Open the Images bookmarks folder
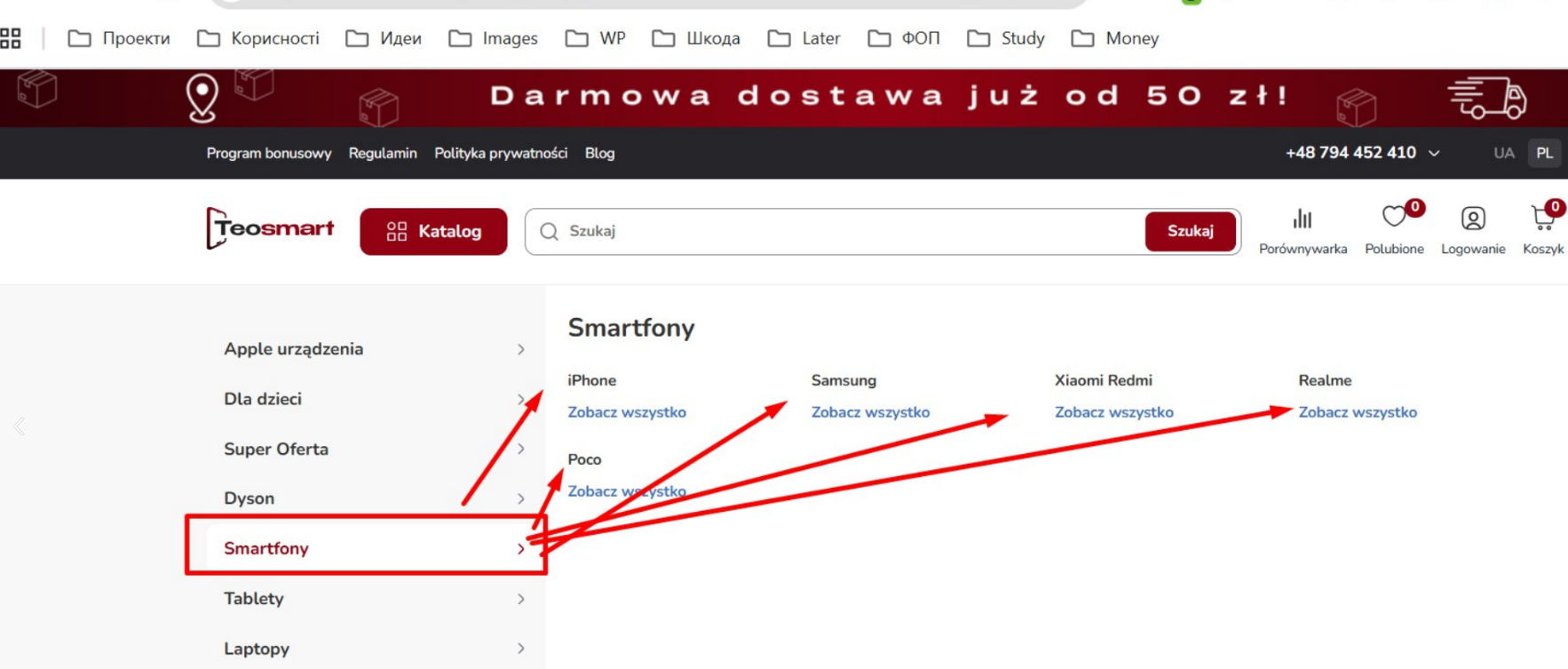 [494, 38]
